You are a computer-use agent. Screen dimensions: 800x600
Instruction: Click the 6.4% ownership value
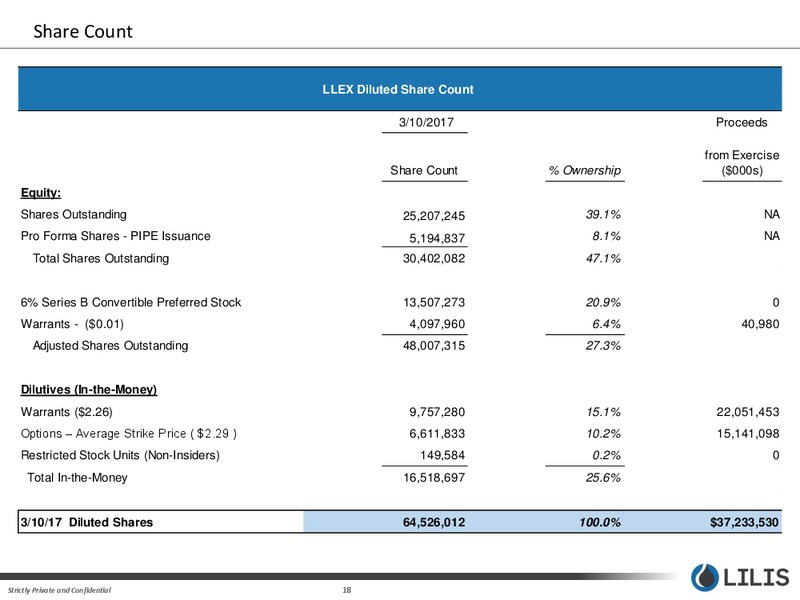(x=606, y=324)
